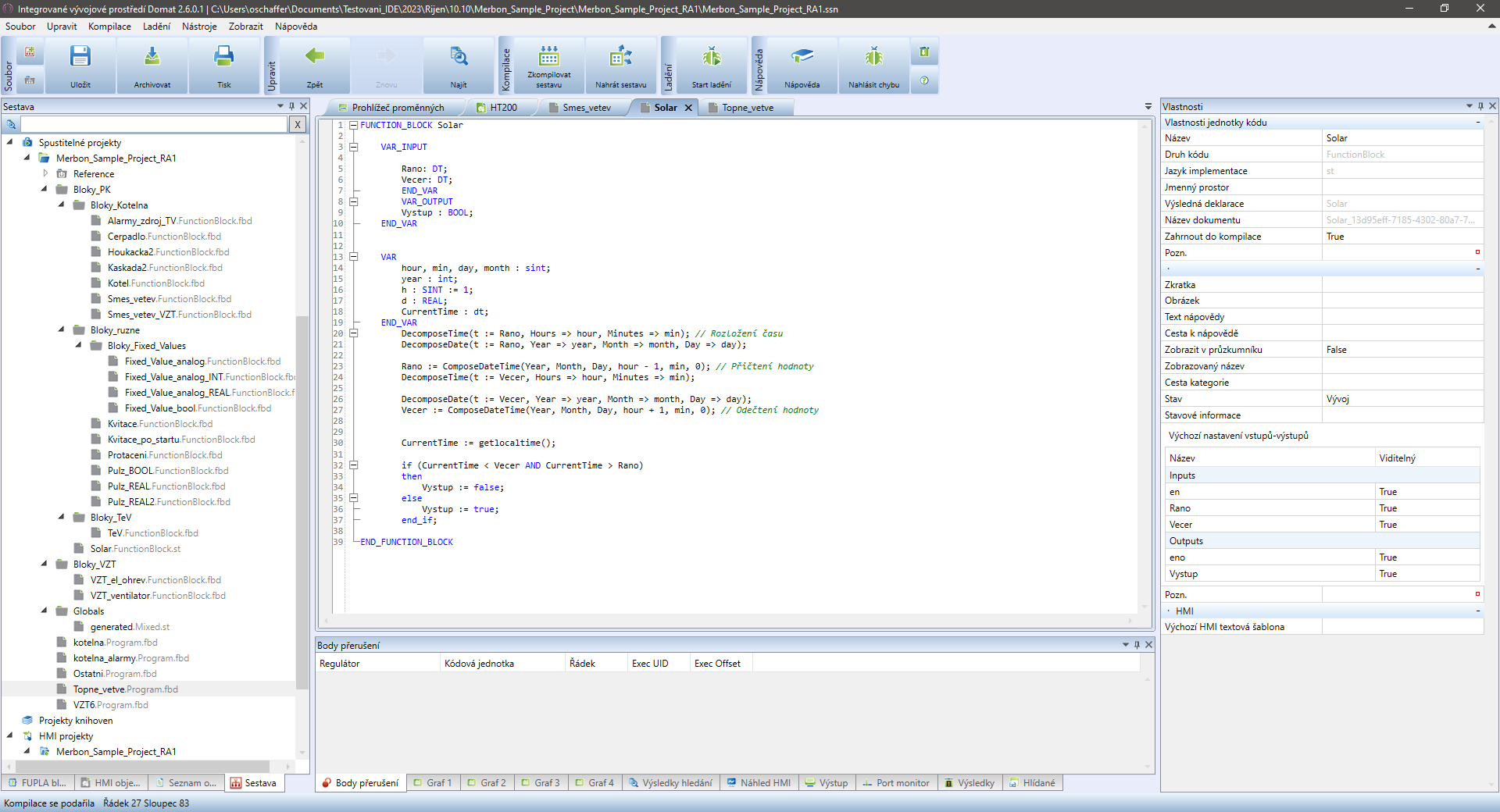Click the Tisk print icon

coord(224,57)
